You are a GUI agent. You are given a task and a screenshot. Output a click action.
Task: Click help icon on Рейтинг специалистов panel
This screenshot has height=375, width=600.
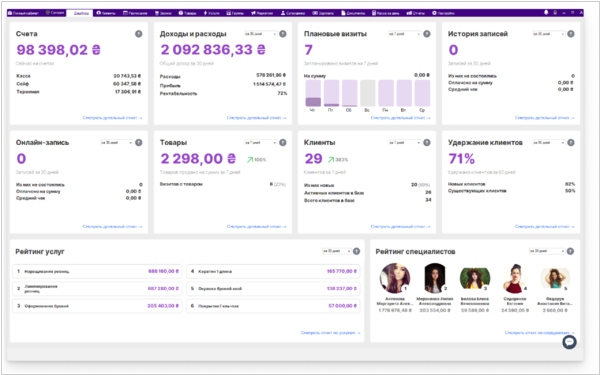570,251
